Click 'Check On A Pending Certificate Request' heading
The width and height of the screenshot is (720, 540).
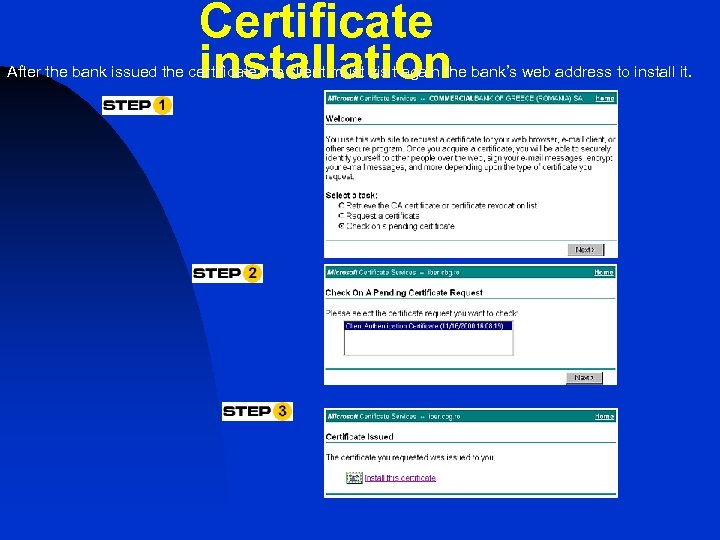(x=404, y=292)
